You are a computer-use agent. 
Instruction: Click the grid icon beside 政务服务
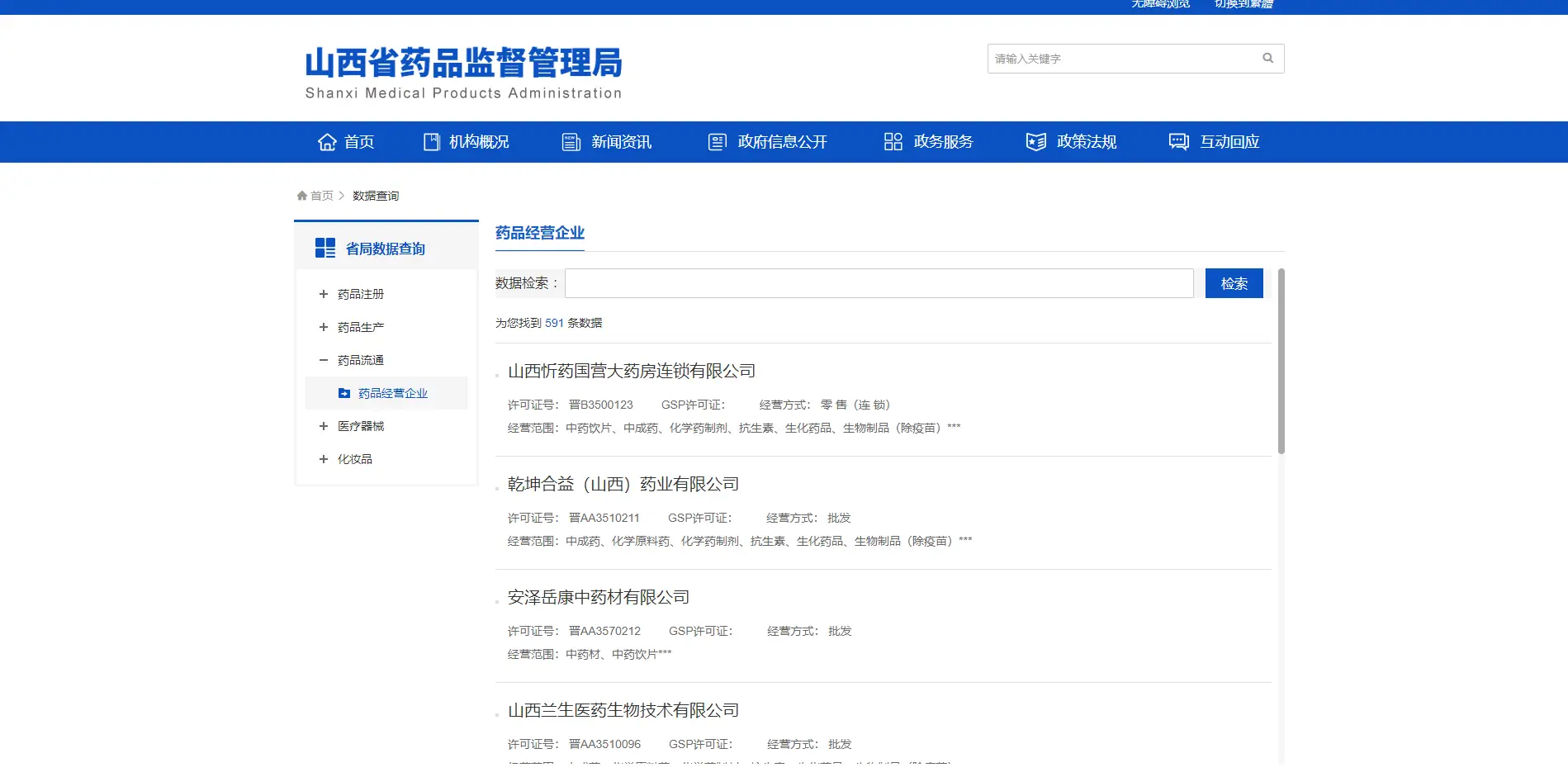point(893,141)
